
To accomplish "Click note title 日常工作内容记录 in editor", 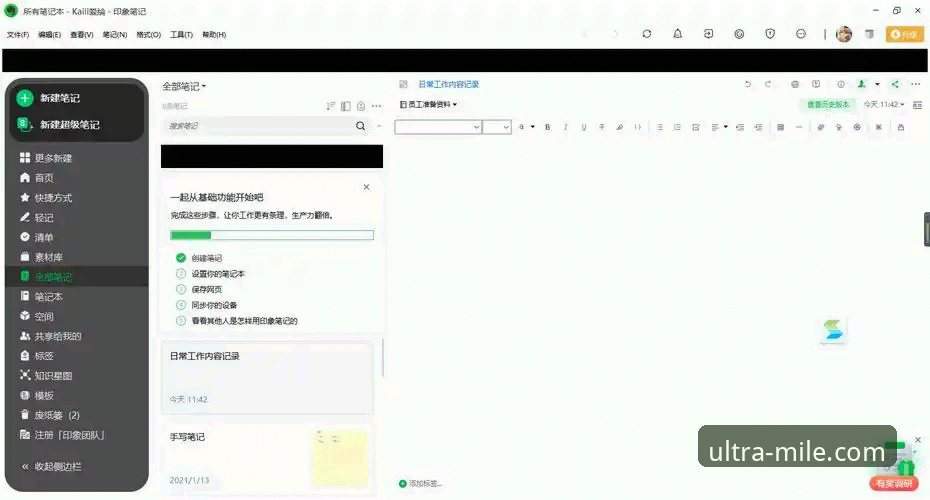I will (448, 84).
